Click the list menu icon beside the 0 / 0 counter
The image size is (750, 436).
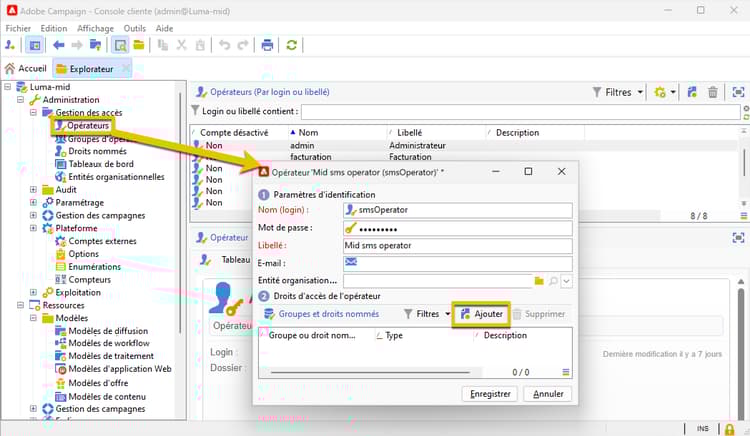(565, 372)
